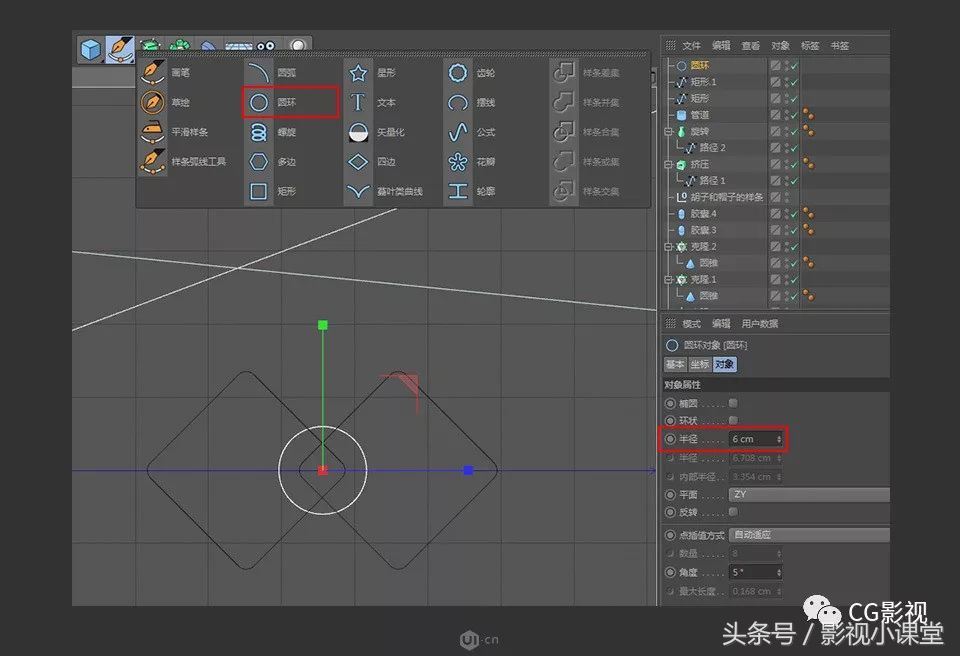Image resolution: width=960 pixels, height=656 pixels.
Task: Enable the 椭圆 ellipse checkbox in object properties
Action: (733, 403)
